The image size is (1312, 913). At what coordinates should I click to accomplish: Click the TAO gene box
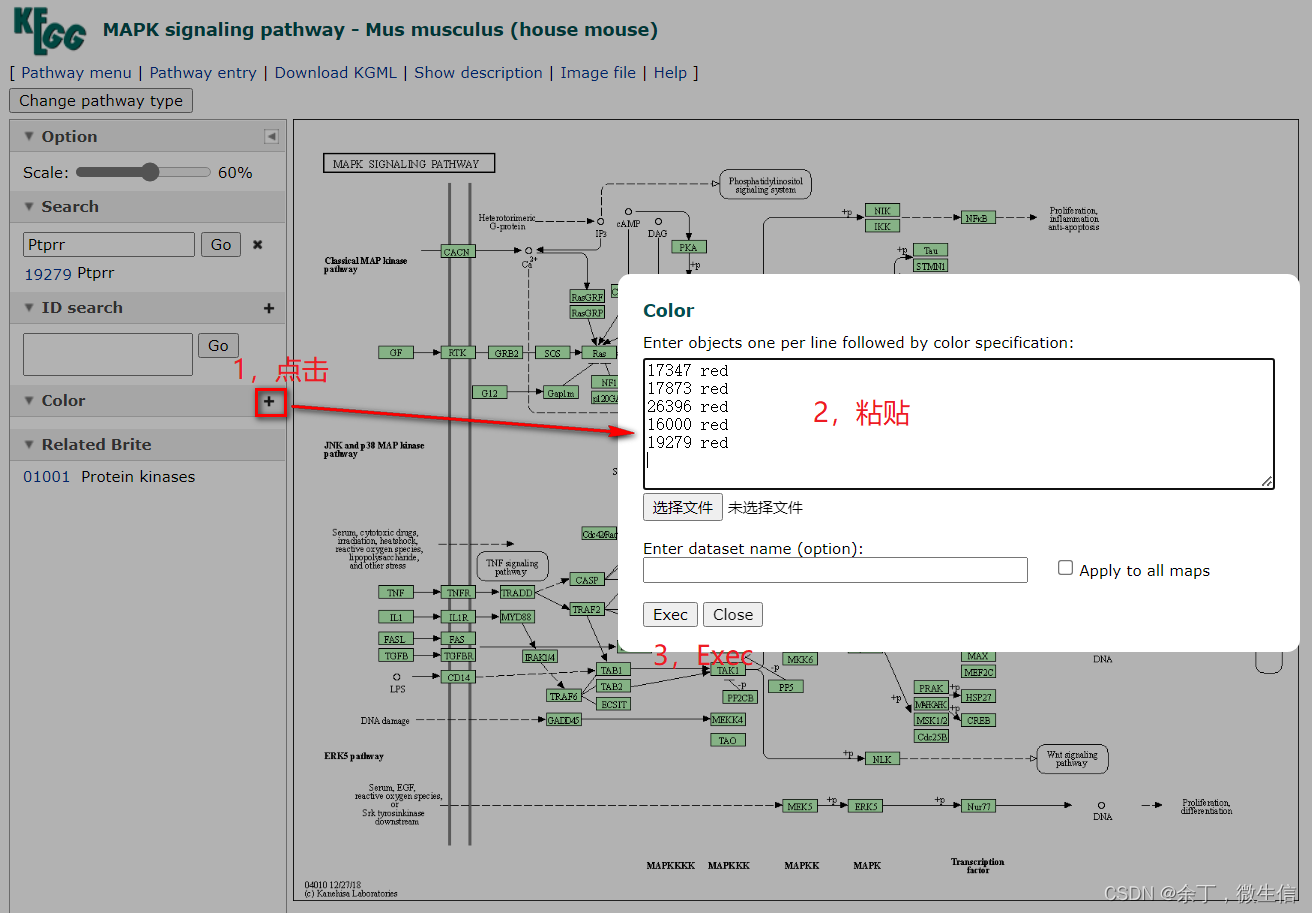[727, 740]
